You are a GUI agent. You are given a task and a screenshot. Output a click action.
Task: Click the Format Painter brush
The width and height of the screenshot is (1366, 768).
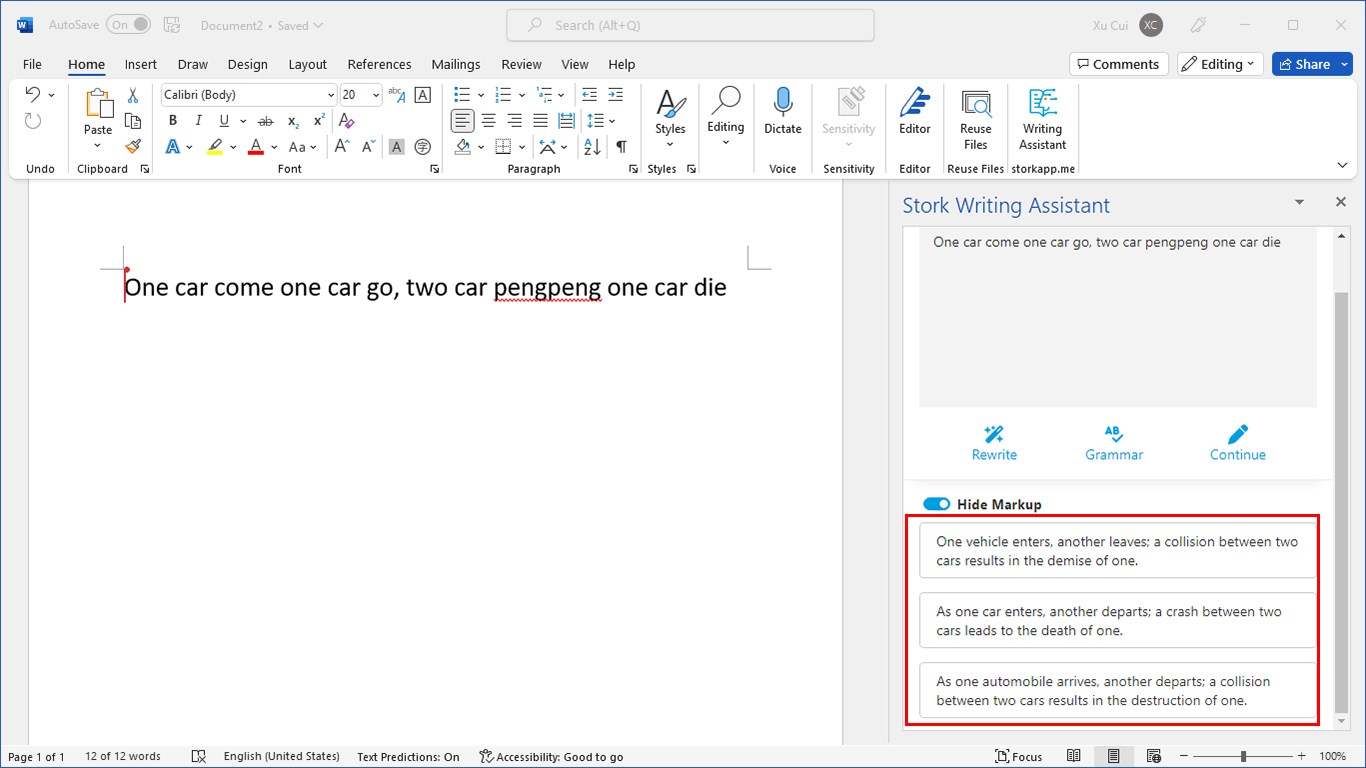coord(133,146)
